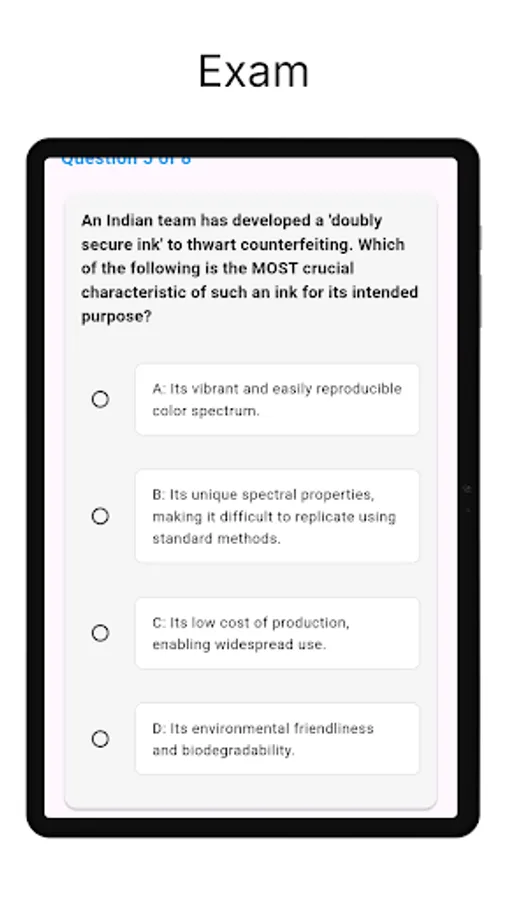Click the 'Exam' heading at the top
This screenshot has height=900, width=506.
click(254, 71)
